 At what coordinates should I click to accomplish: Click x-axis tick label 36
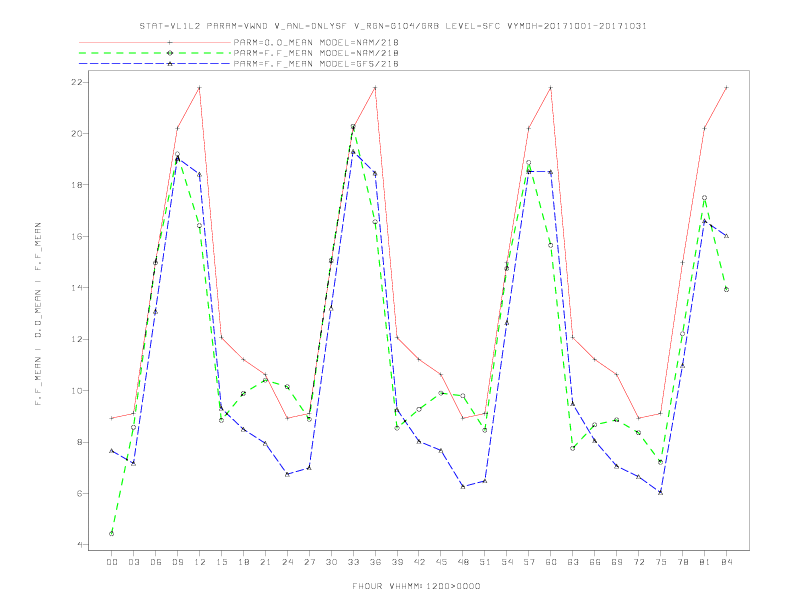coord(375,562)
